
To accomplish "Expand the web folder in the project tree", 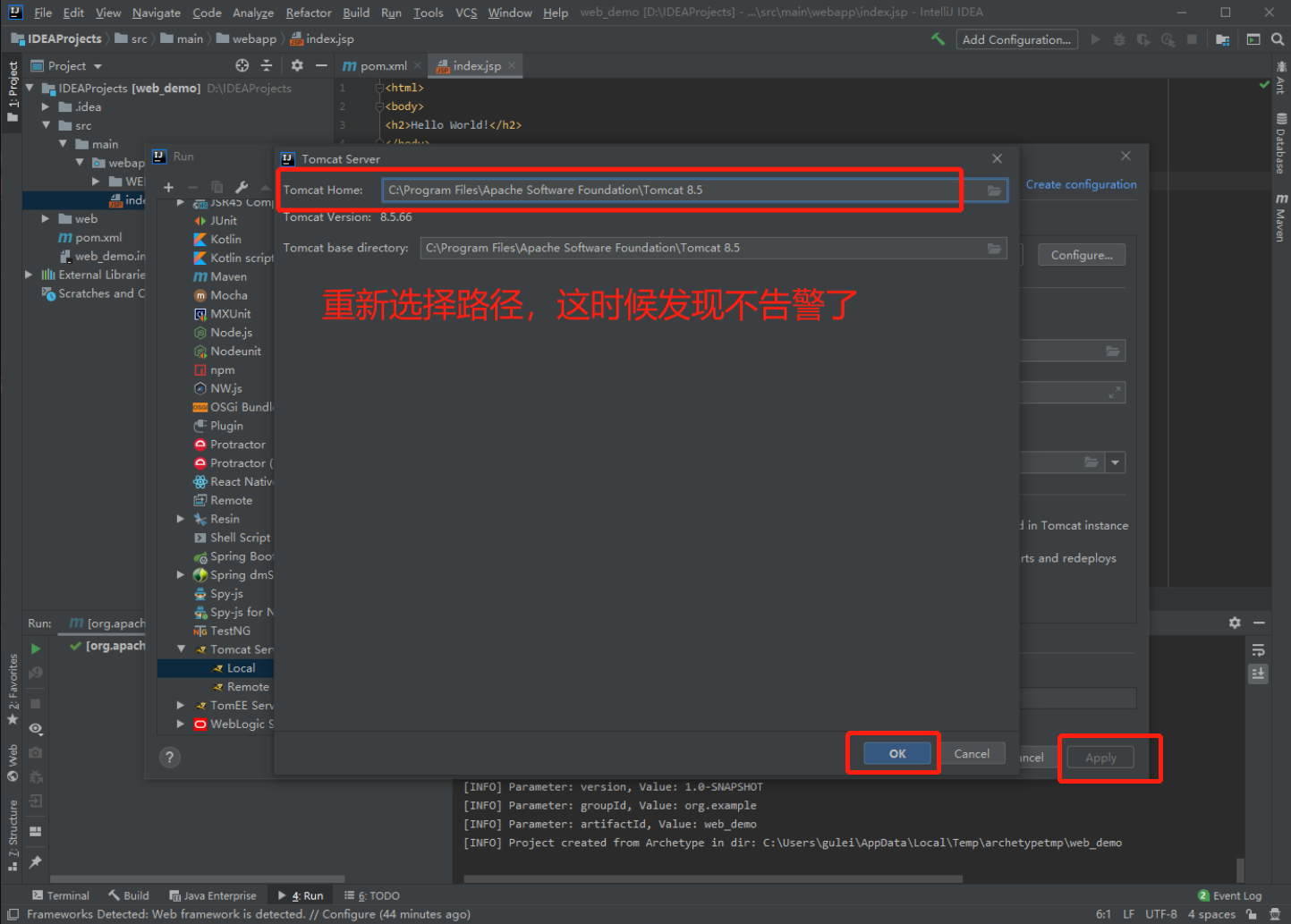I will pyautogui.click(x=46, y=218).
